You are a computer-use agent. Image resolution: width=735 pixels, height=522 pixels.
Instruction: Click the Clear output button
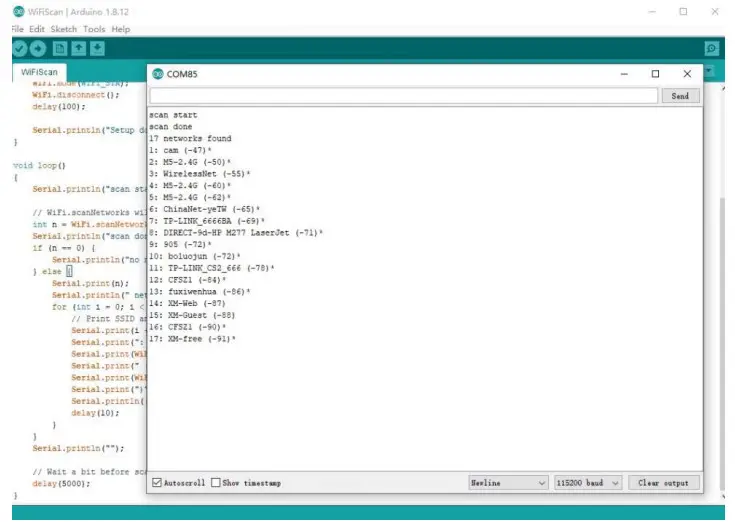tap(664, 483)
